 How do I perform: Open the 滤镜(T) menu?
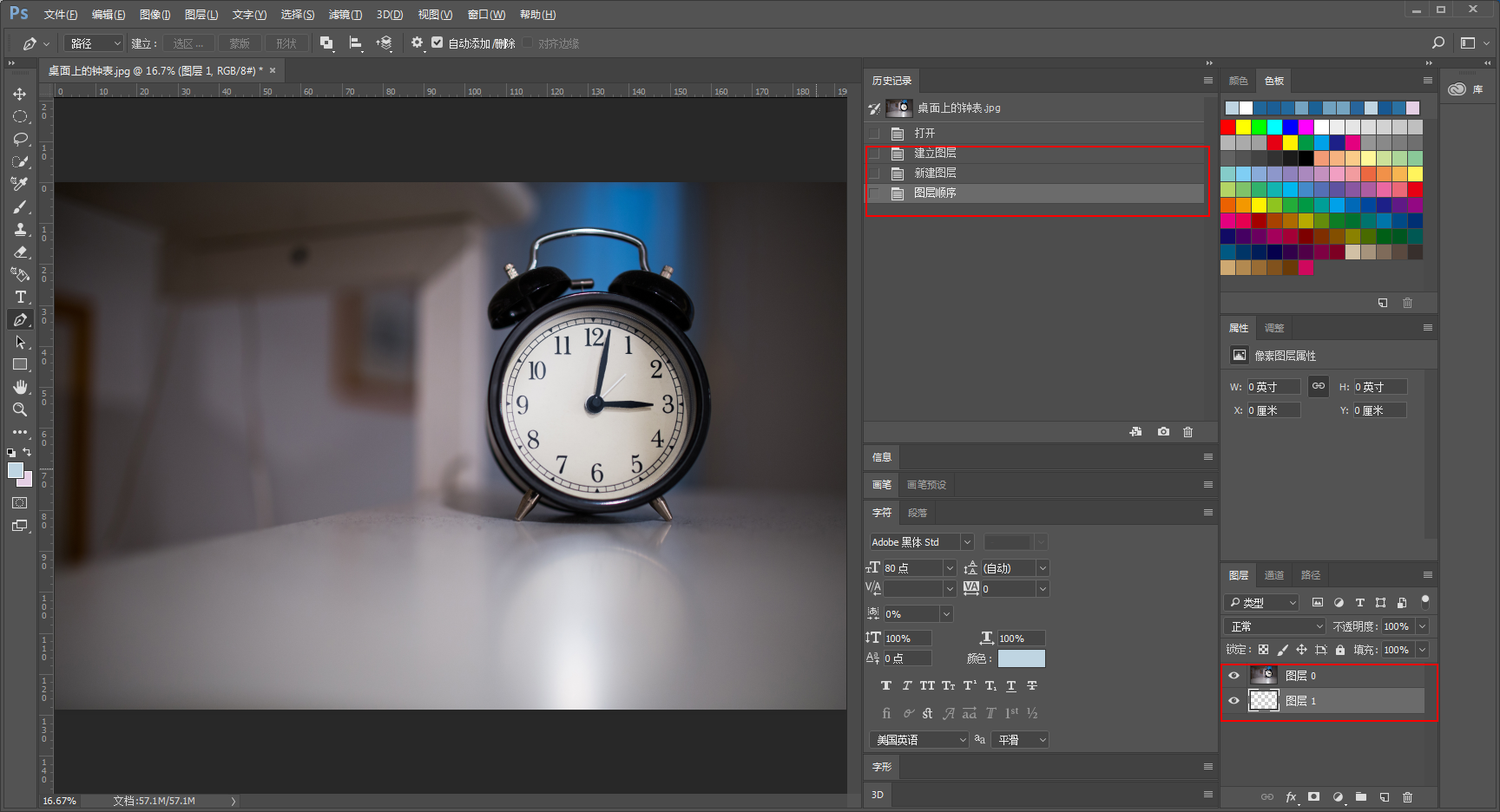coord(345,15)
